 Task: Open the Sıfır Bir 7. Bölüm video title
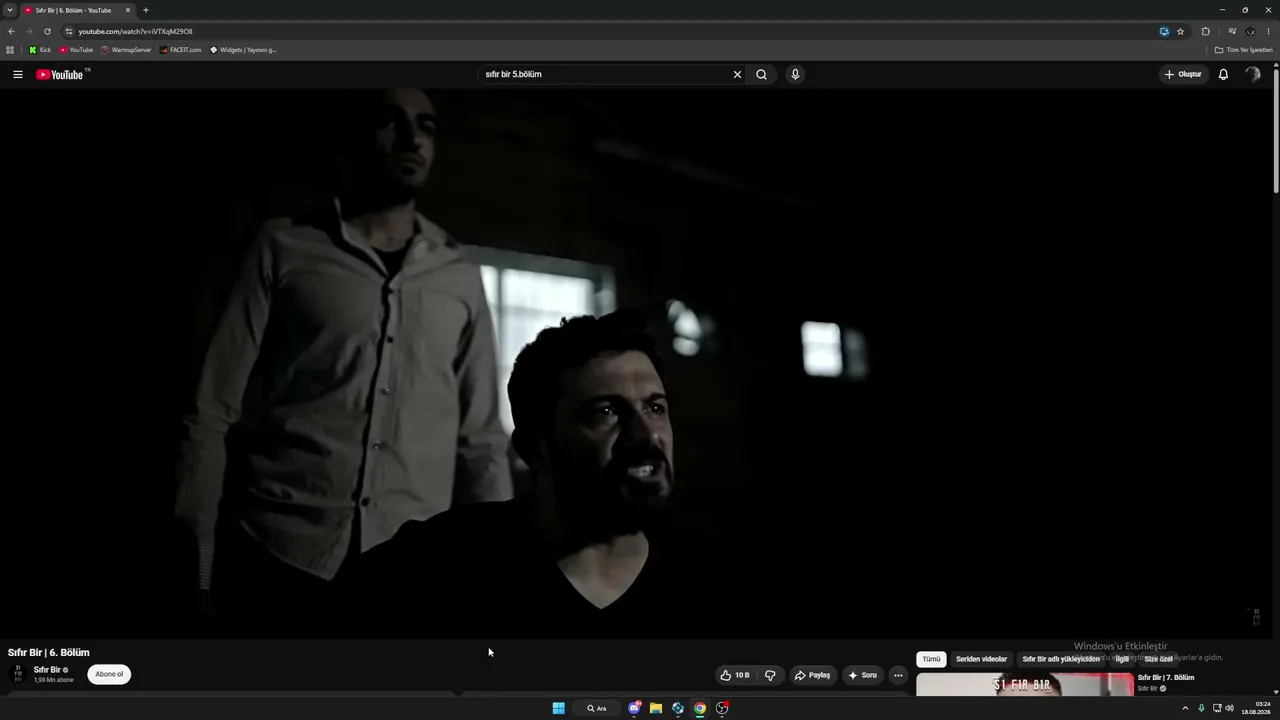coord(1166,678)
